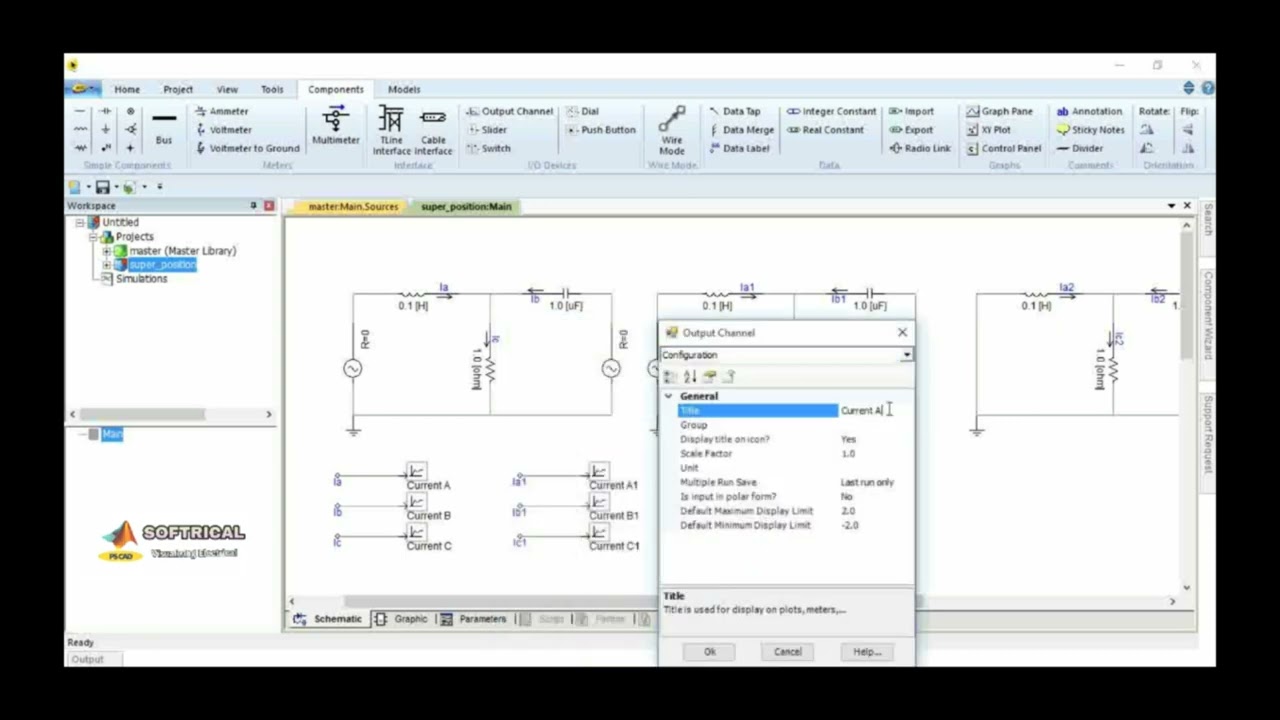Activate Wire Mode
This screenshot has height=720, width=1280.
(x=672, y=130)
